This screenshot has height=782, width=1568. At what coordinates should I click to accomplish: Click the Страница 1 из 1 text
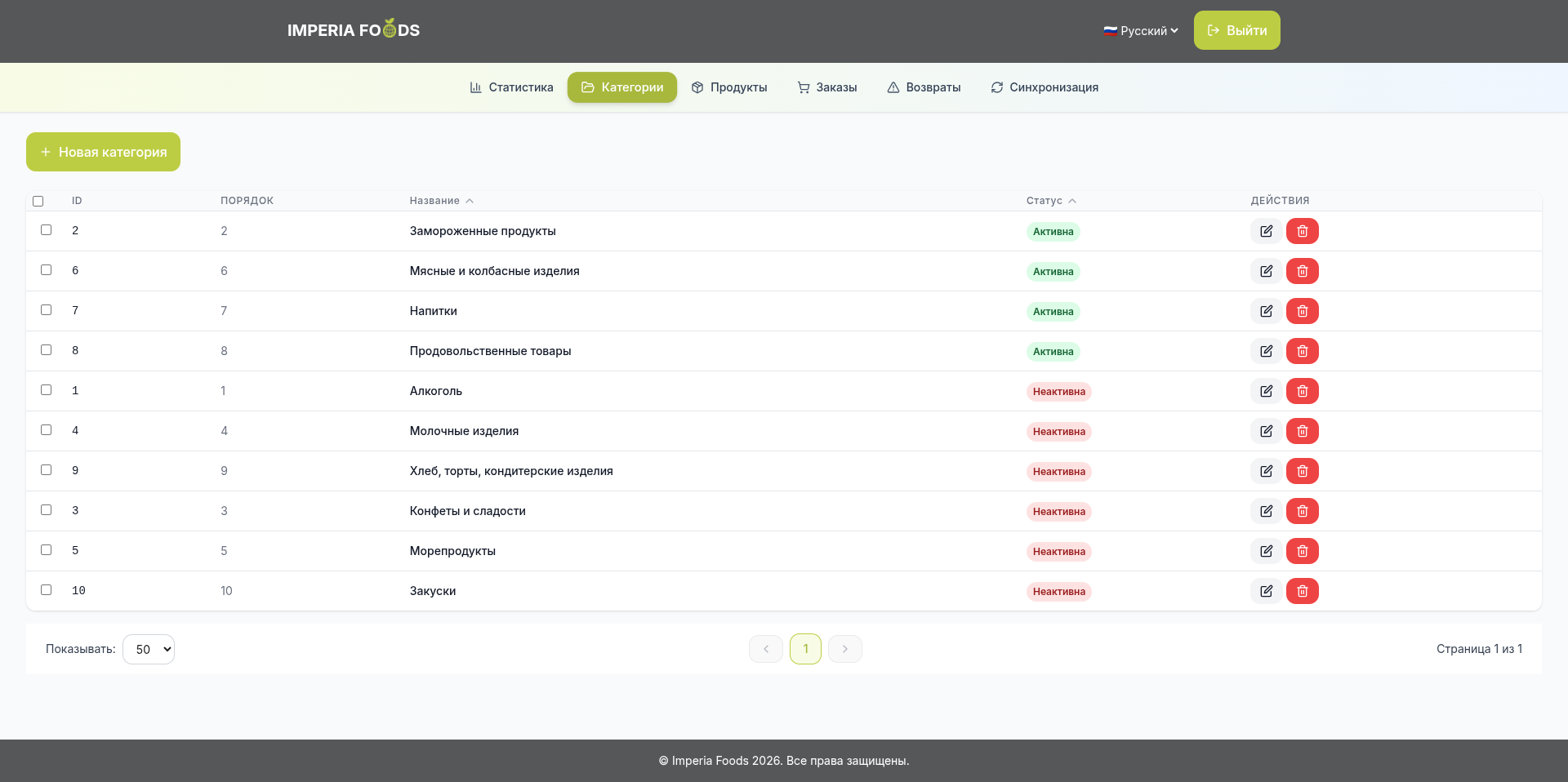[x=1479, y=649]
